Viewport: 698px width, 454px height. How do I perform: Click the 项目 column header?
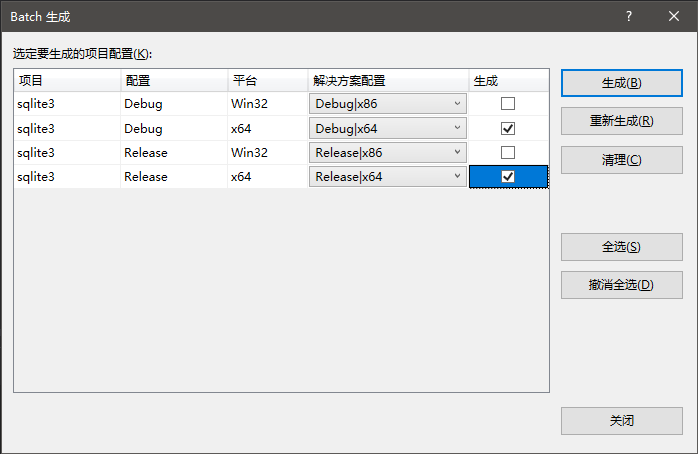[x=66, y=80]
